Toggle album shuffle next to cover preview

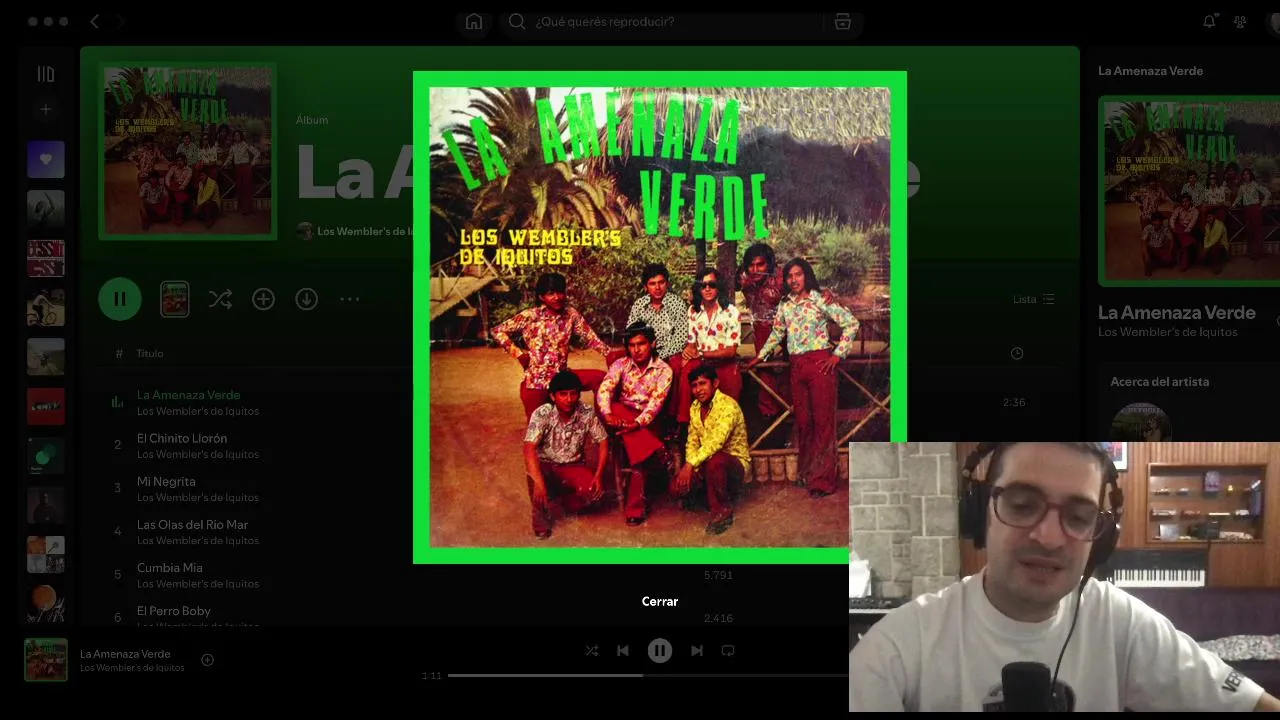tap(220, 299)
